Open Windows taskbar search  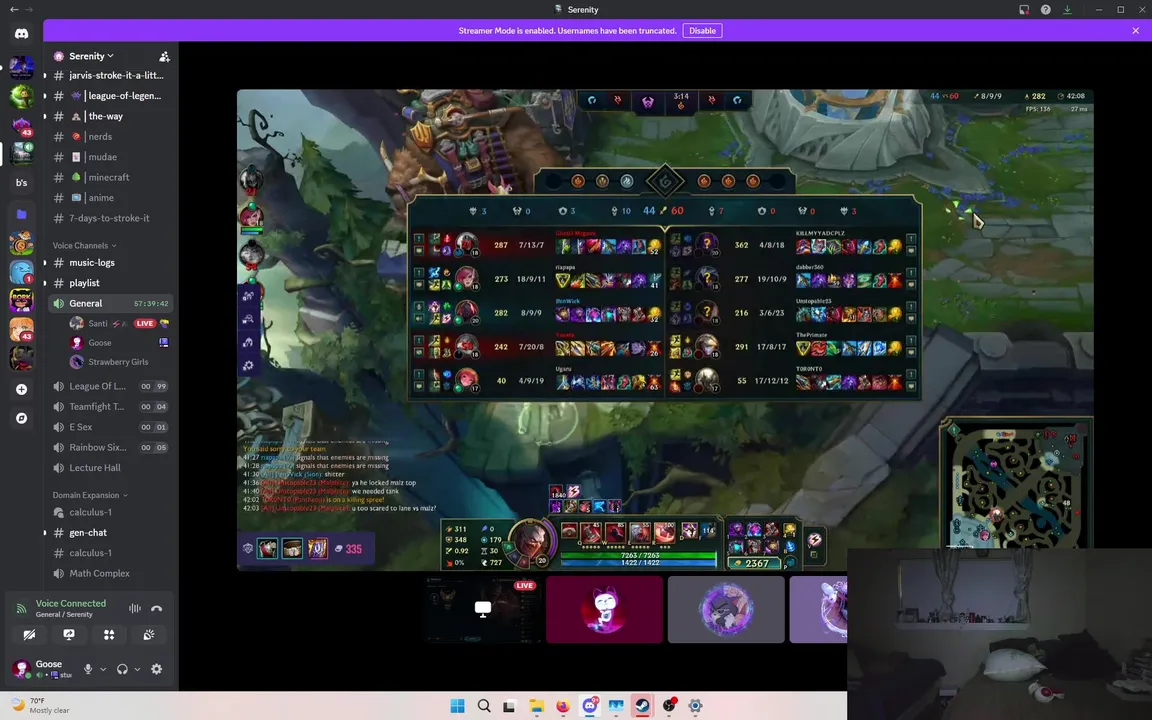coord(483,706)
